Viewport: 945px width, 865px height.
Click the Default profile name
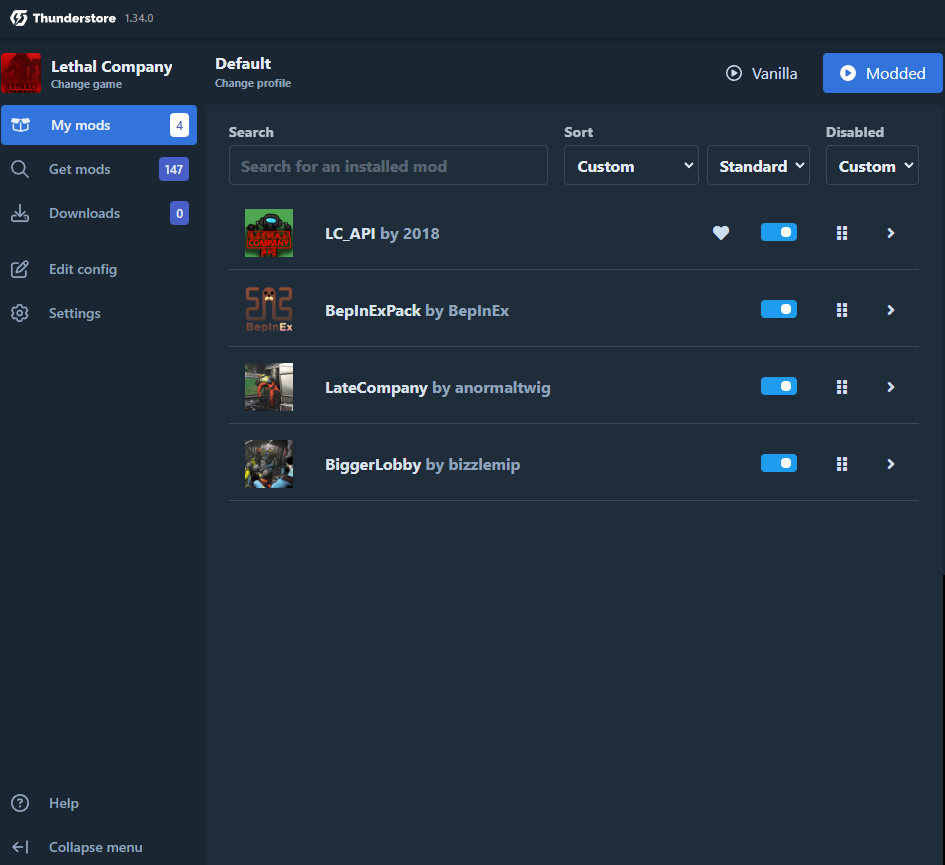[x=243, y=64]
